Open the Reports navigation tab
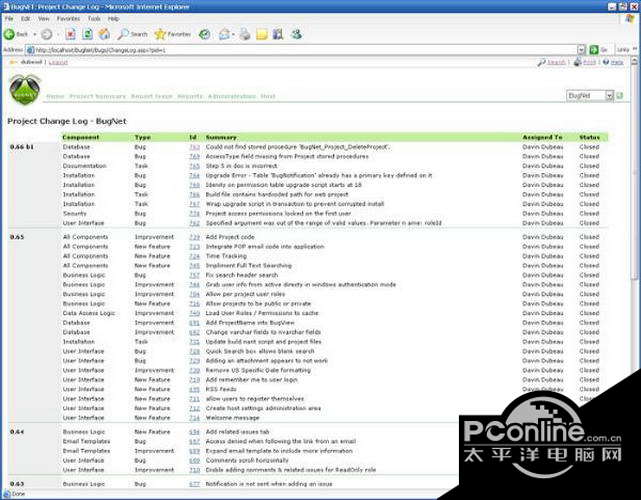The width and height of the screenshot is (641, 500). pos(190,96)
